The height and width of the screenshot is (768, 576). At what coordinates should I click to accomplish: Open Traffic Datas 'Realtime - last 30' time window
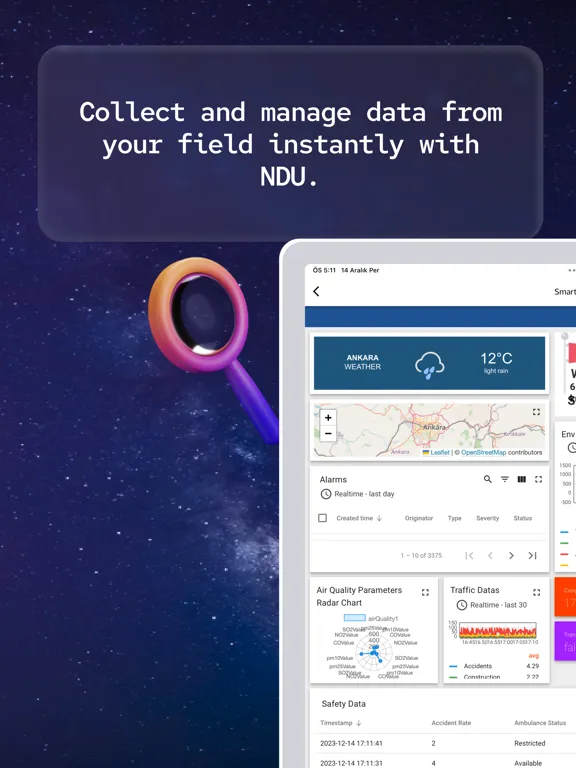pyautogui.click(x=492, y=605)
